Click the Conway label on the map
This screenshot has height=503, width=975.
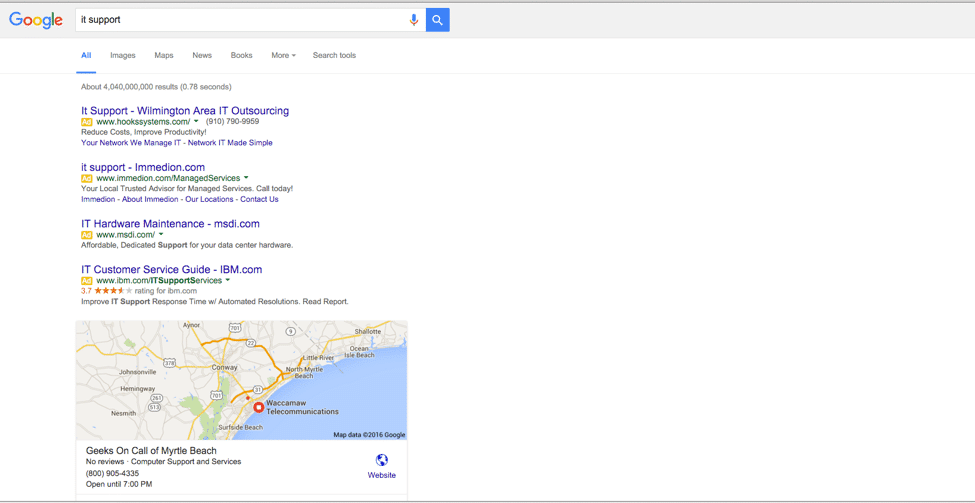point(225,367)
